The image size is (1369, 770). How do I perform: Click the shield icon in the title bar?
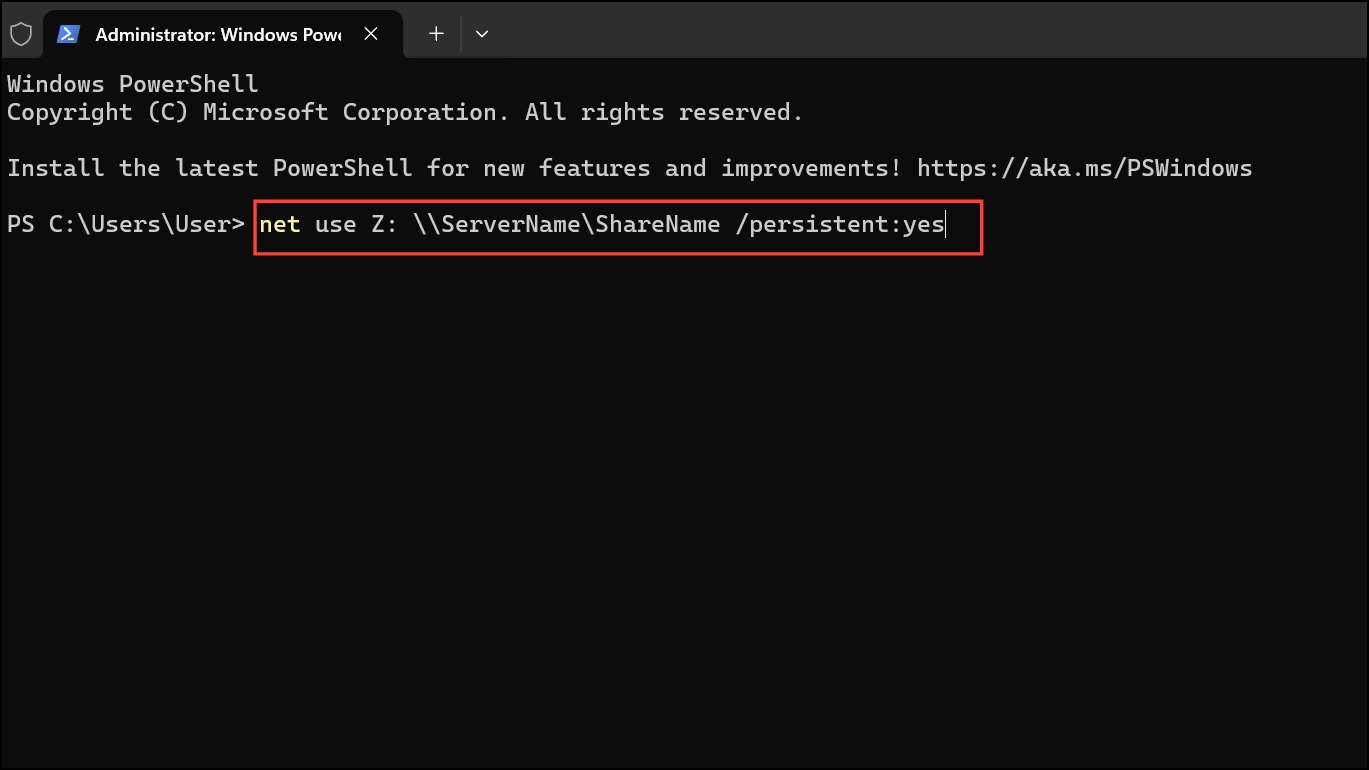point(21,34)
